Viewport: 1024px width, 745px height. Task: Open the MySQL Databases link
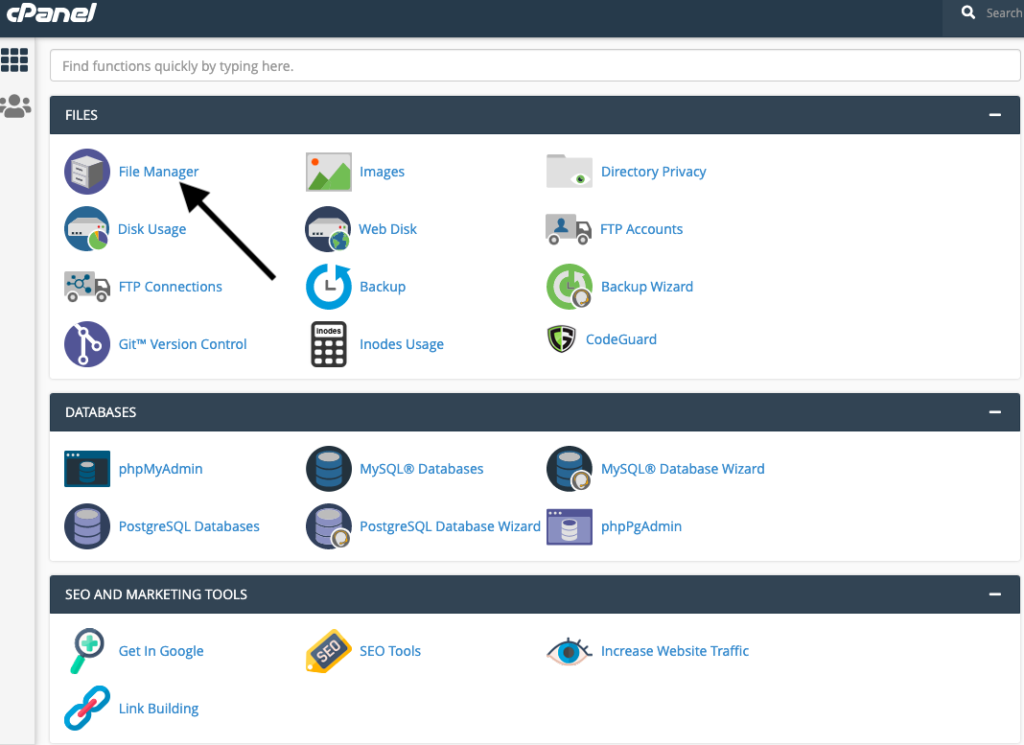pyautogui.click(x=422, y=469)
